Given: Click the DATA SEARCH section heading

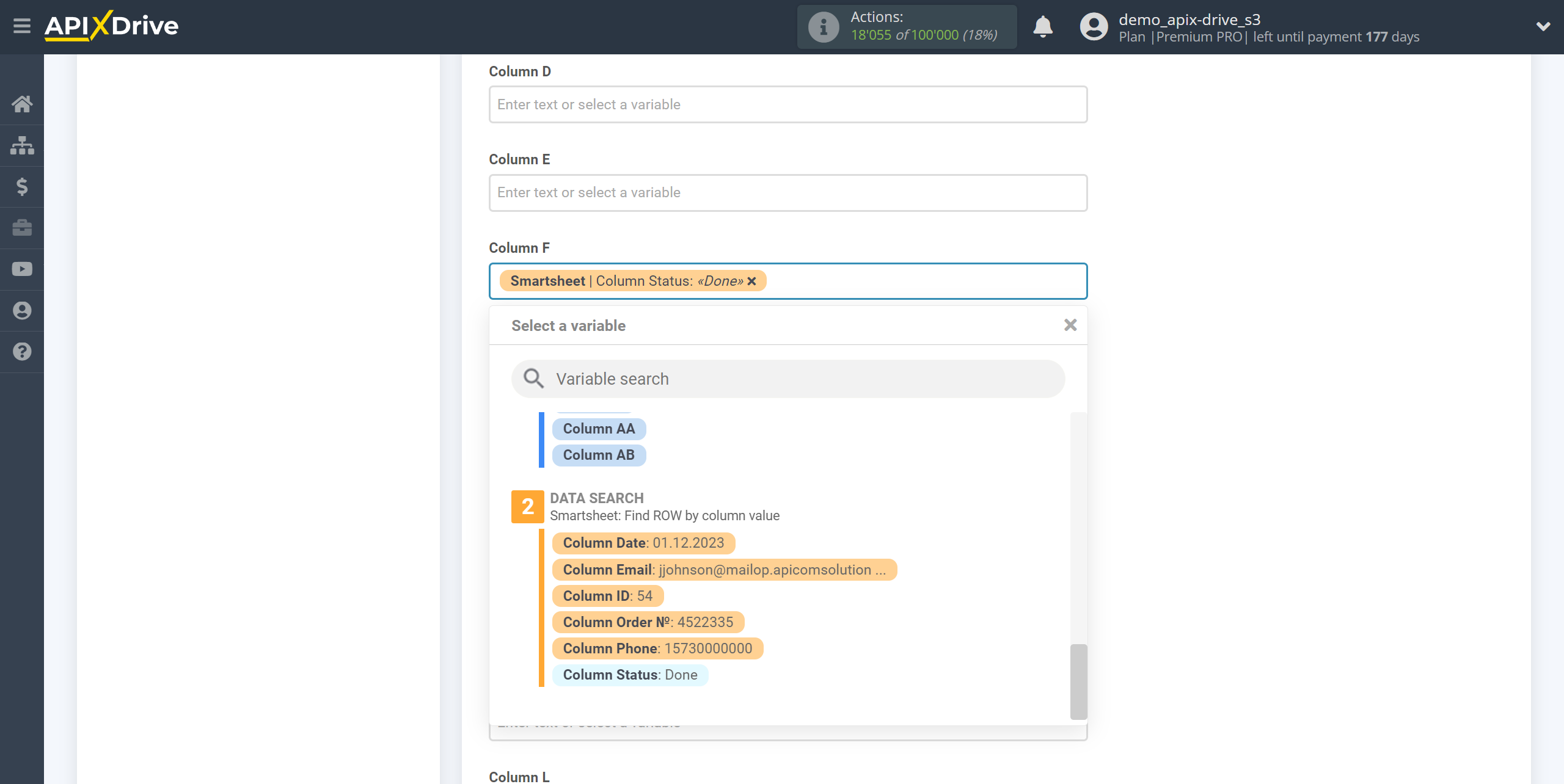Looking at the screenshot, I should tap(597, 498).
